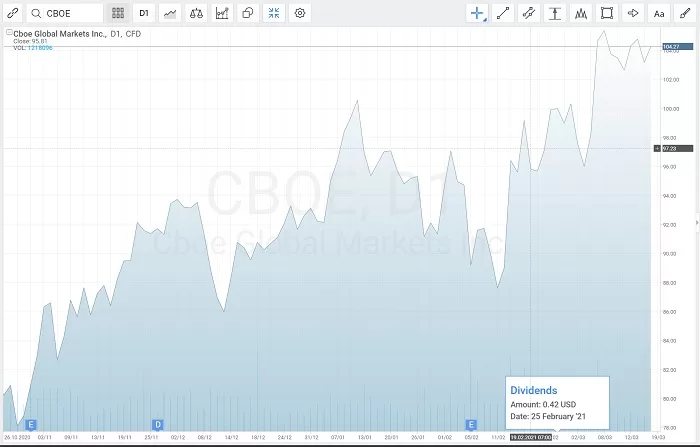Click the 26.10.2020 date label
The height and width of the screenshot is (447, 700).
pos(17,437)
